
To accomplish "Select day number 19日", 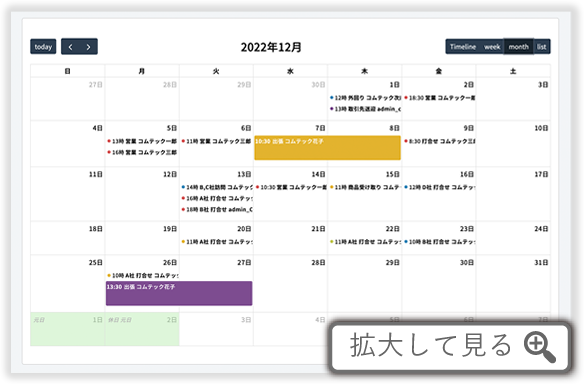I will pyautogui.click(x=170, y=229).
